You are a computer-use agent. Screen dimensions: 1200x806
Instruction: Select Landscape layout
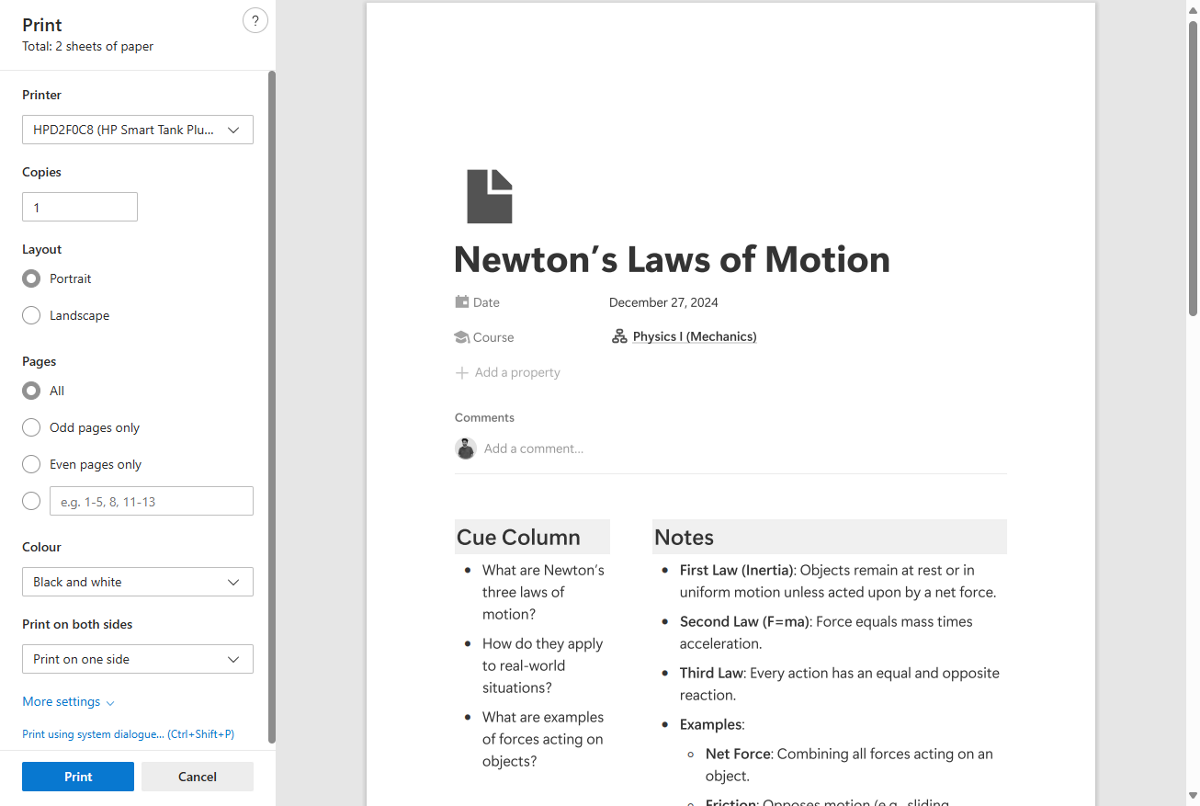coord(31,316)
